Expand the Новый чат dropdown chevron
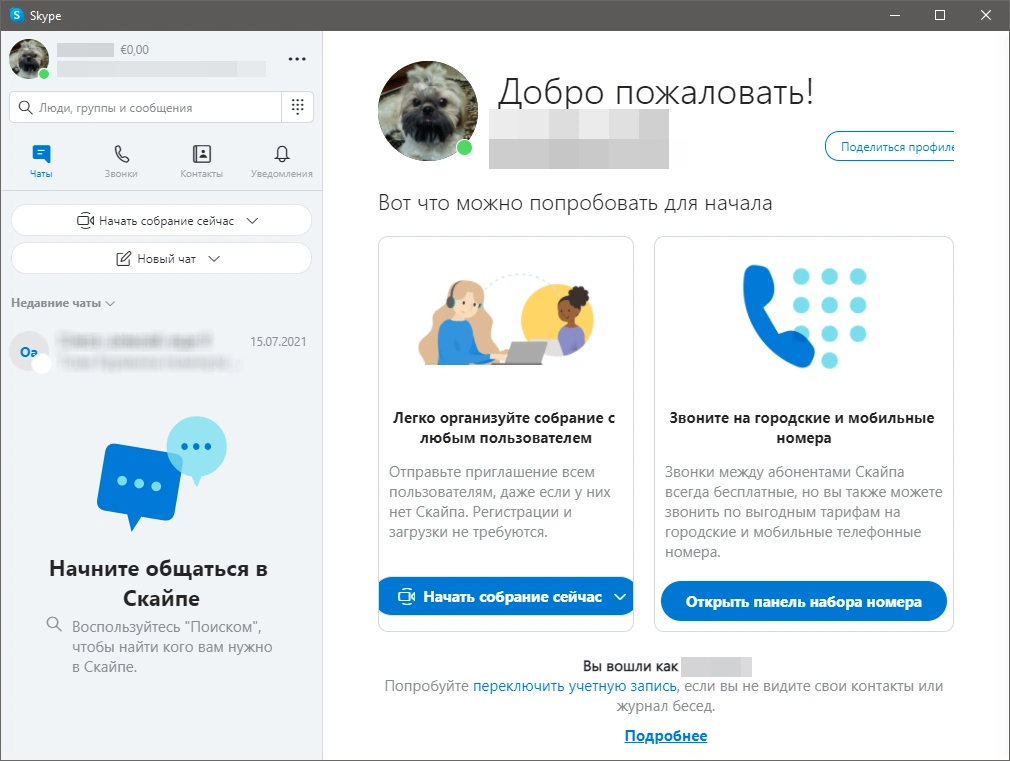Screen dimensions: 1010x761 pyautogui.click(x=214, y=258)
